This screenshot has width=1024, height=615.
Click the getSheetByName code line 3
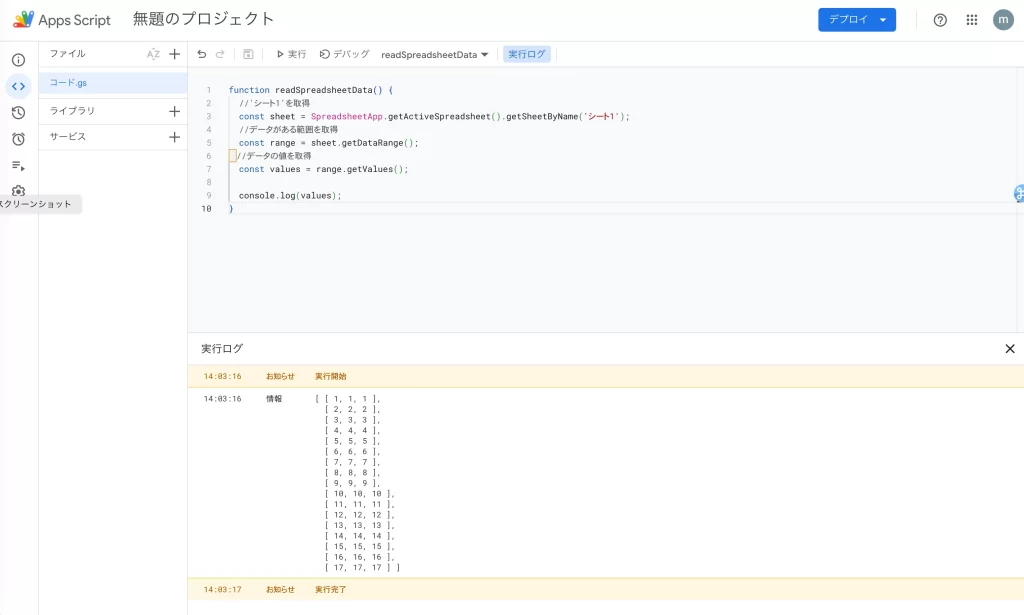434,116
